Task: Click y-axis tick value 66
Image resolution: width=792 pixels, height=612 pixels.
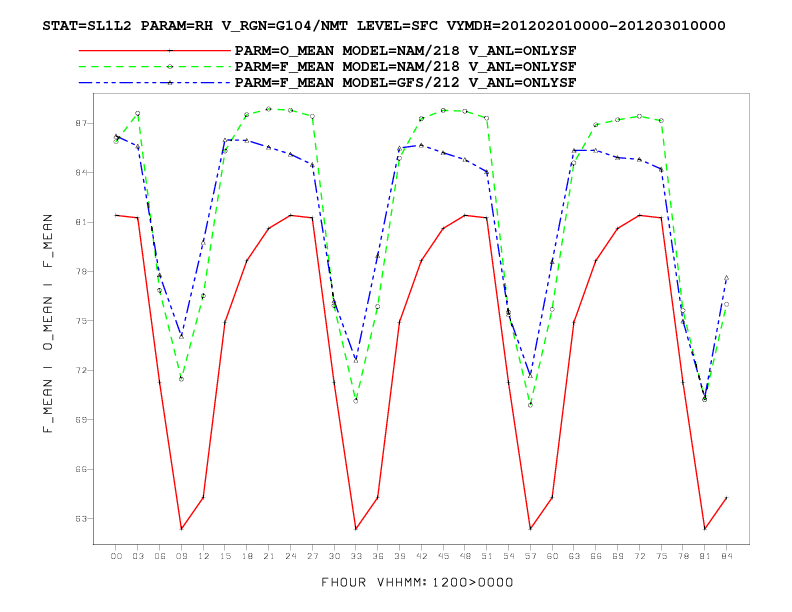Action: point(81,470)
